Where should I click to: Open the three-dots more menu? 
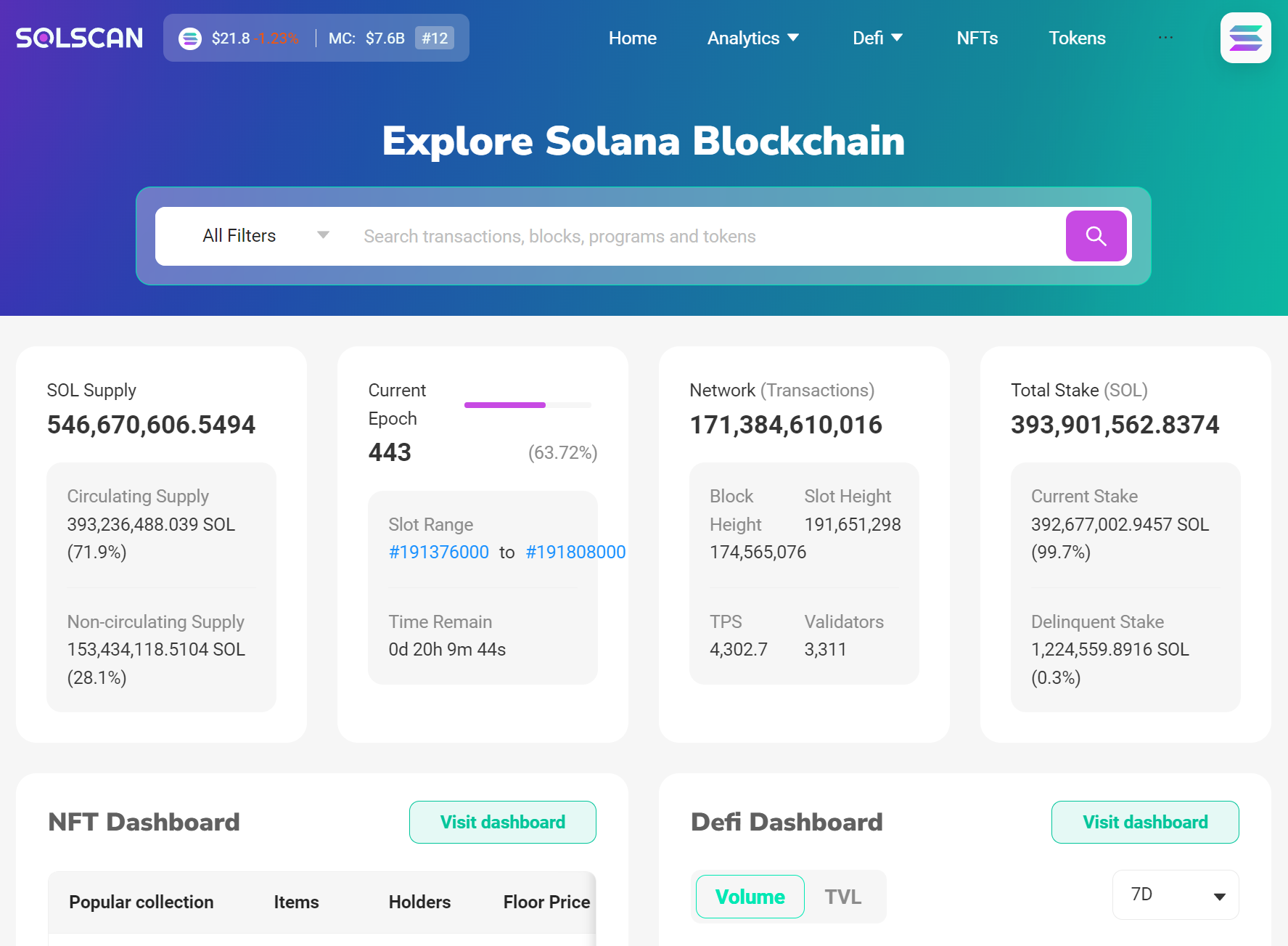(1165, 38)
